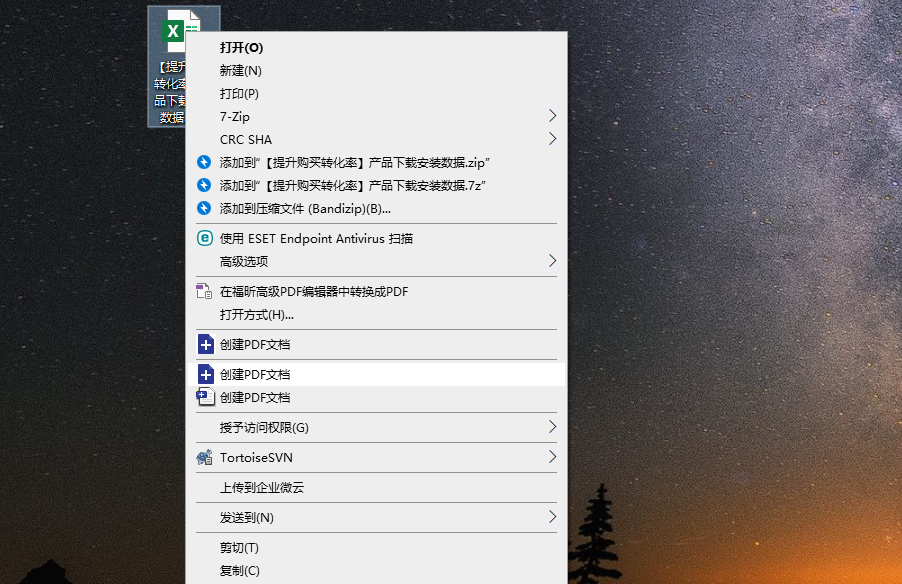Select 剪切(T) to cut the file
902x584 pixels.
point(240,547)
